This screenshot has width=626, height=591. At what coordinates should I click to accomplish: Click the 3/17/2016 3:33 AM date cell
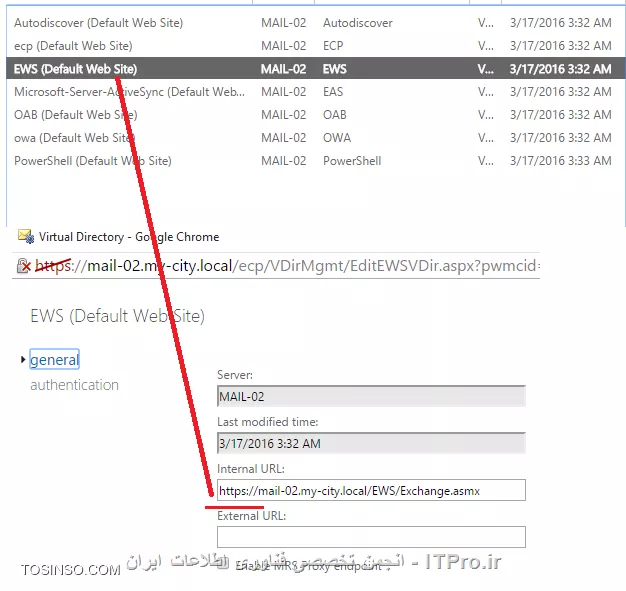pyautogui.click(x=561, y=161)
